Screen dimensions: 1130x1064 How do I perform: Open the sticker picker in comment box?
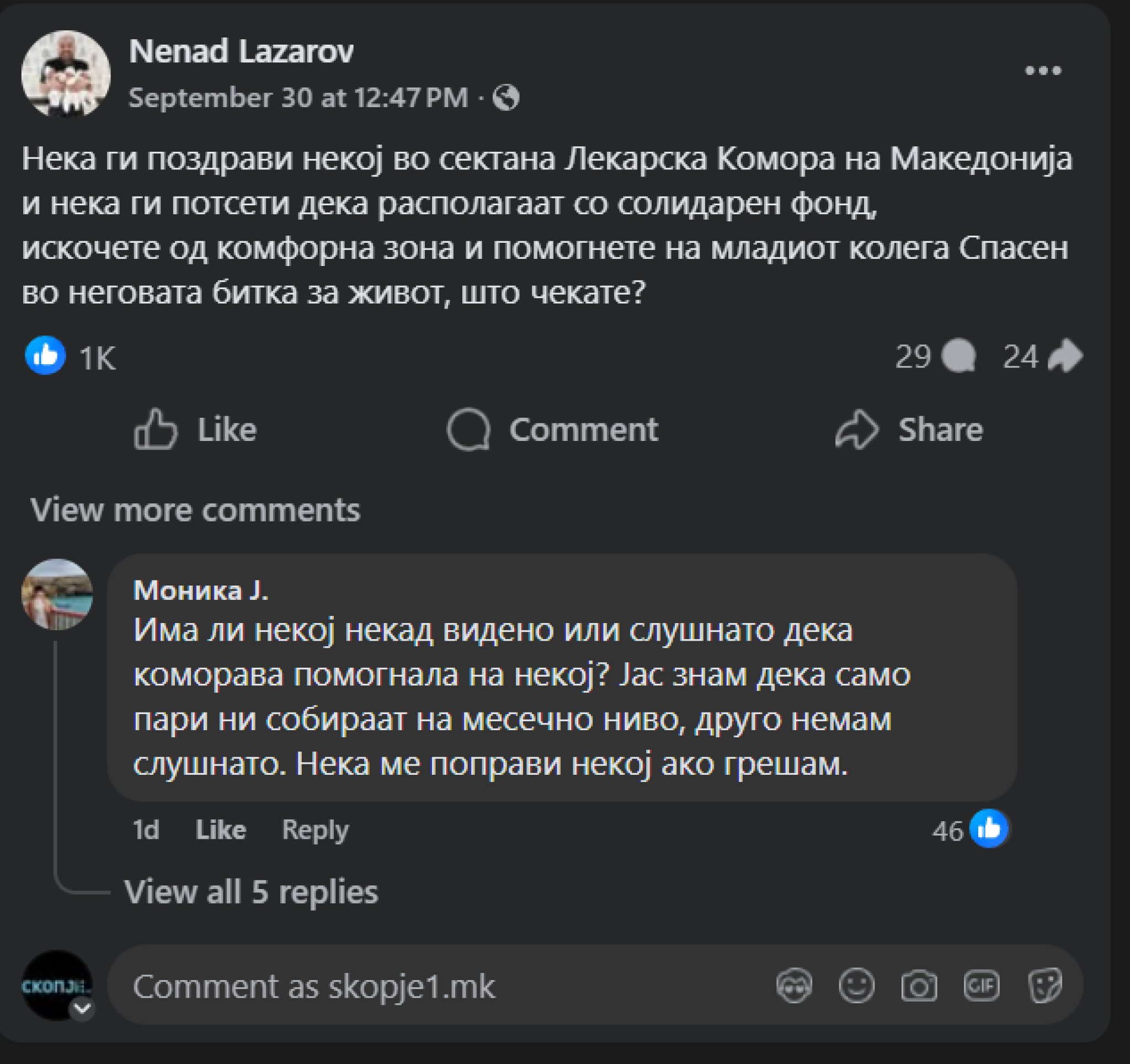pos(1044,985)
